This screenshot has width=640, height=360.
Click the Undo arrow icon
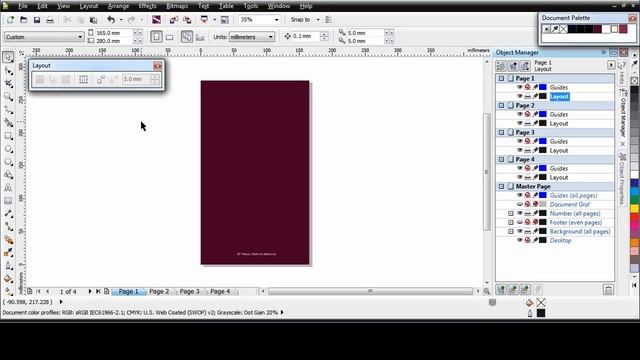point(111,20)
